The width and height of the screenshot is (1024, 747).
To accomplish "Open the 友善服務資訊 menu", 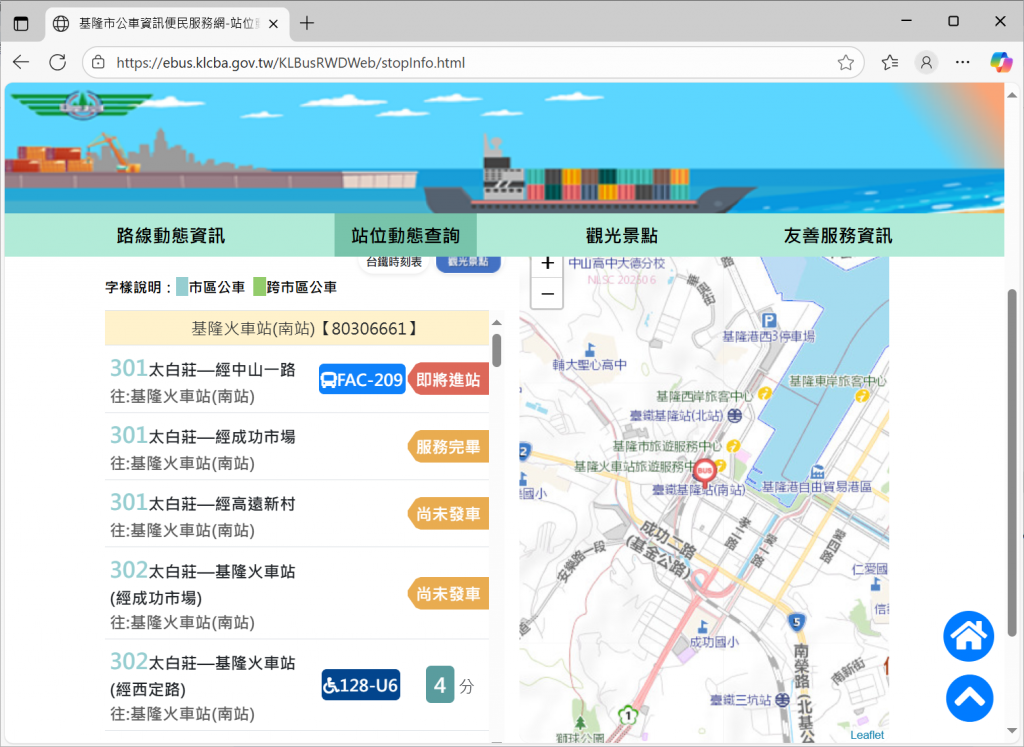I will pyautogui.click(x=838, y=236).
